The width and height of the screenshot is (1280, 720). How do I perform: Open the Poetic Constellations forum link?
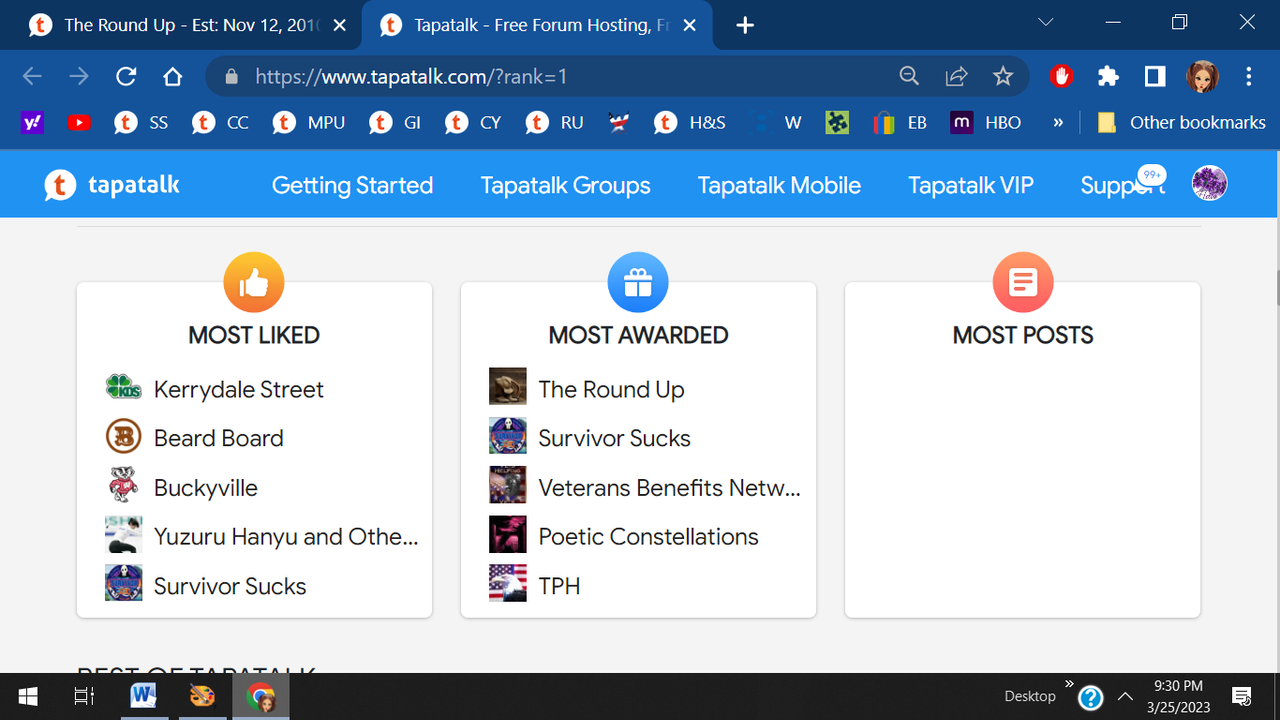click(649, 537)
